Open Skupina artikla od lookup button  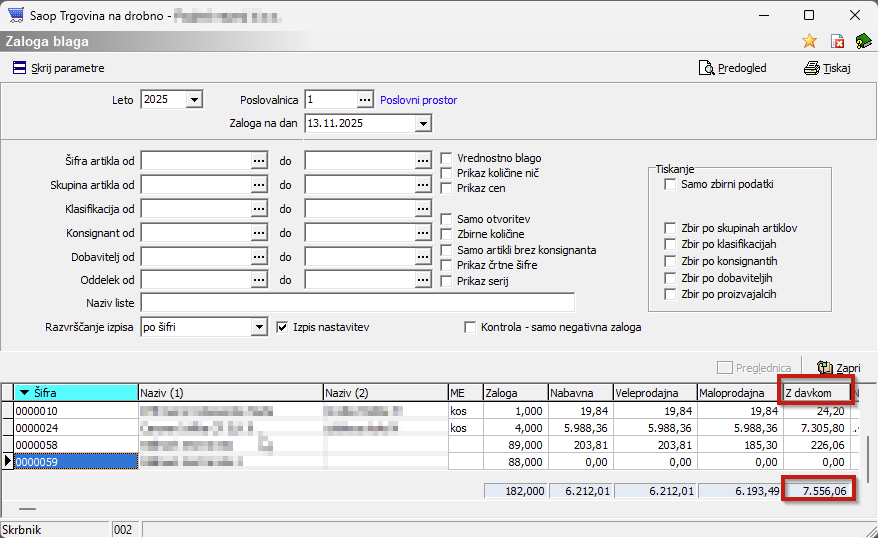[x=258, y=185]
